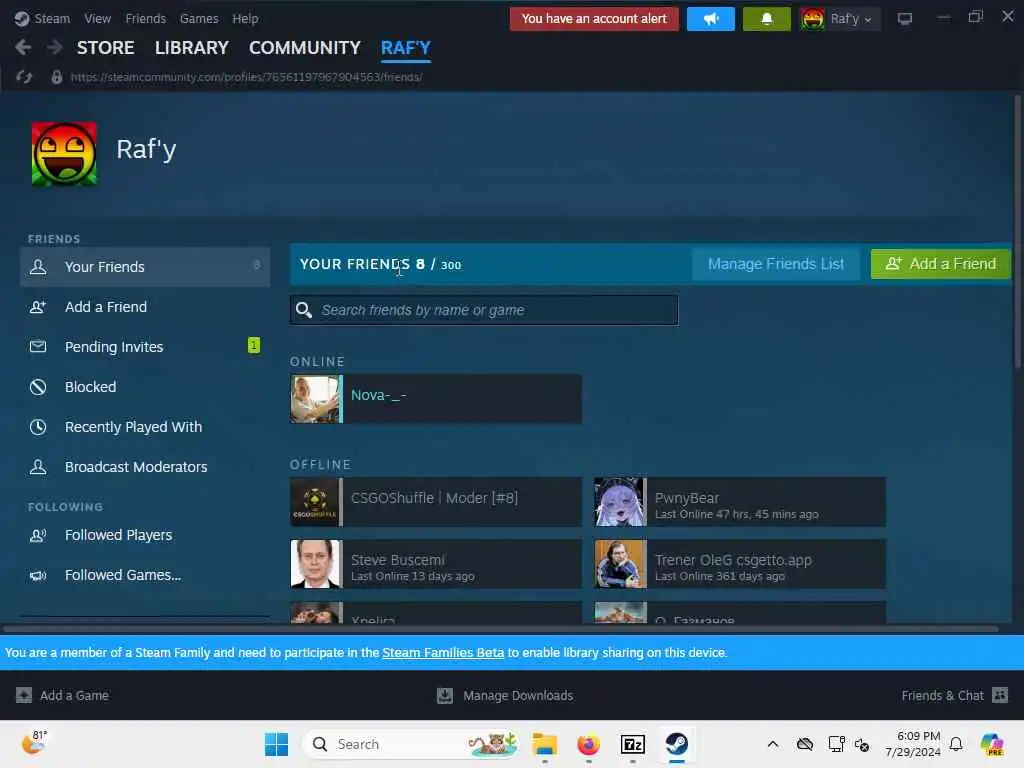Open Add a Friend in the sidebar
This screenshot has height=768, width=1024.
[x=145, y=307]
